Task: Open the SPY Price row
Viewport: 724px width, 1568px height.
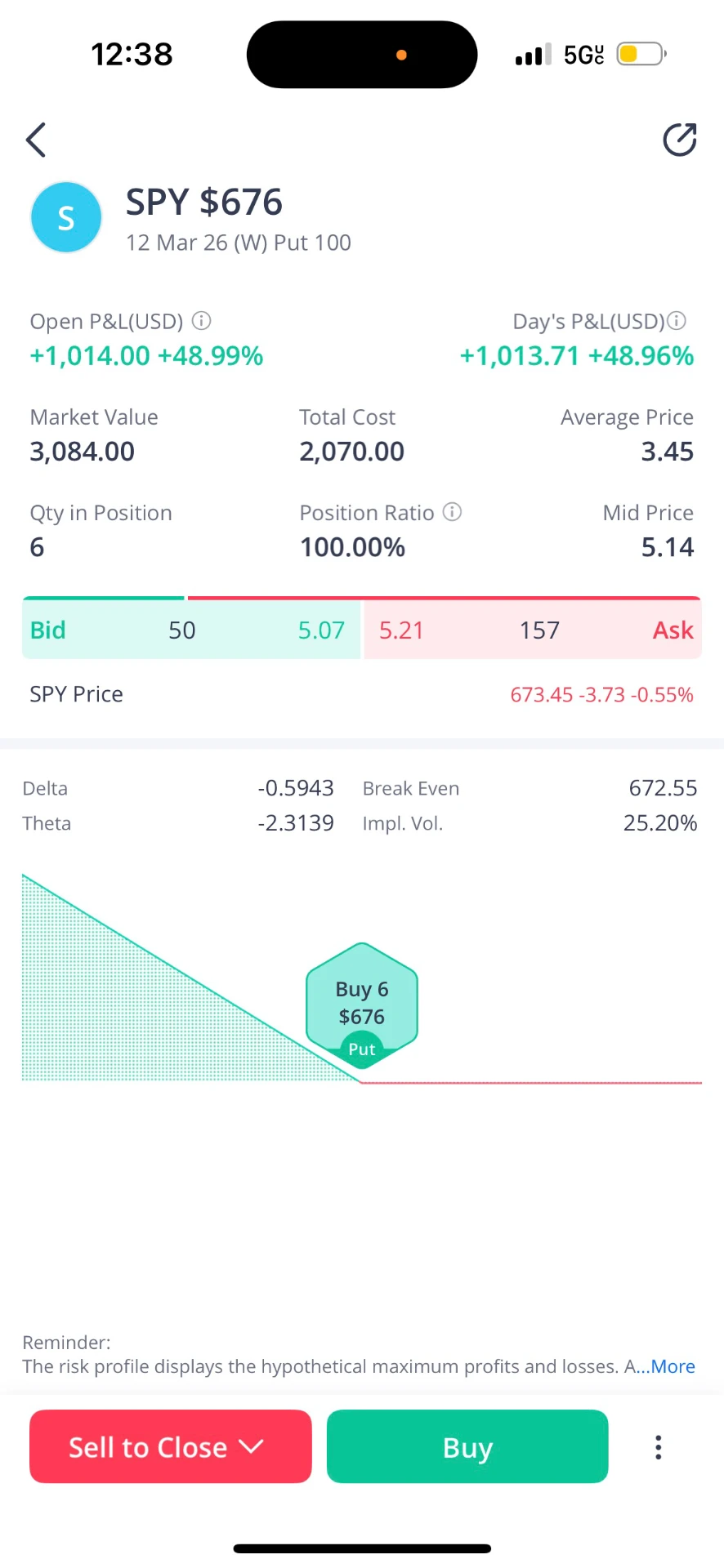Action: pos(362,694)
